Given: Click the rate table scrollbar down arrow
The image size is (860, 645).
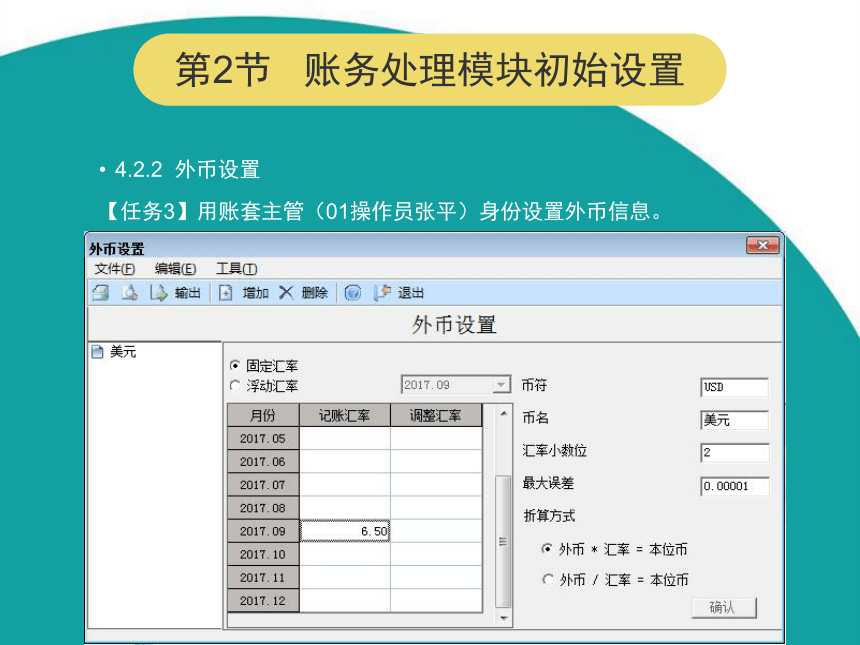Looking at the screenshot, I should pyautogui.click(x=503, y=618).
